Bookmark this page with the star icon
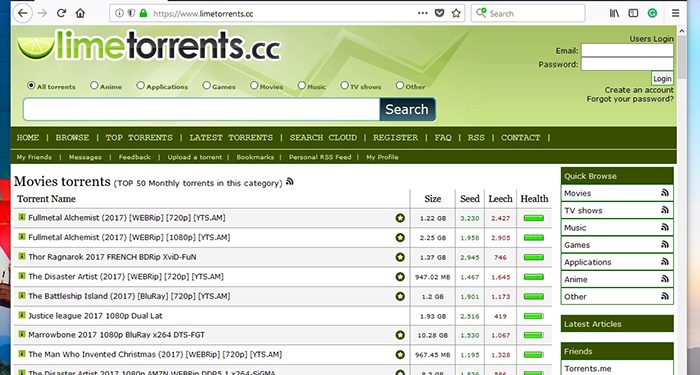 tap(456, 13)
